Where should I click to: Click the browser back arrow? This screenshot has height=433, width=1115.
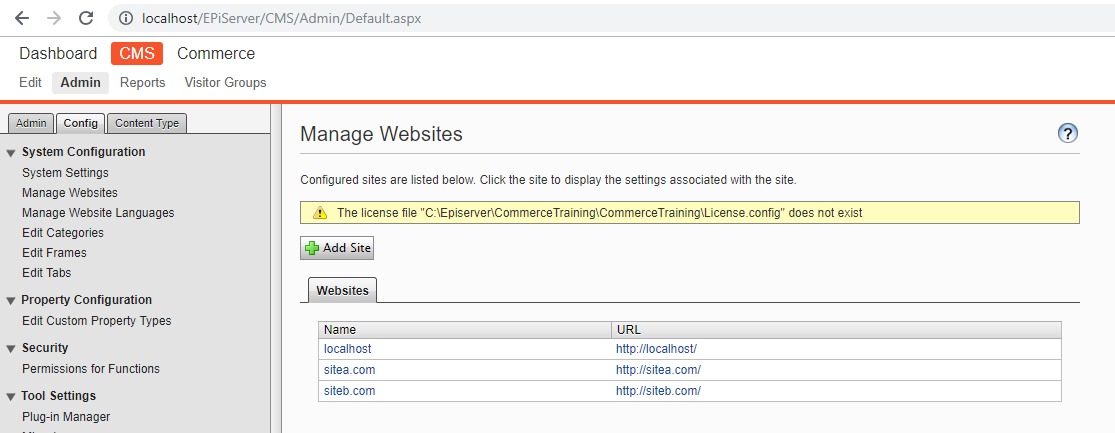pos(22,18)
